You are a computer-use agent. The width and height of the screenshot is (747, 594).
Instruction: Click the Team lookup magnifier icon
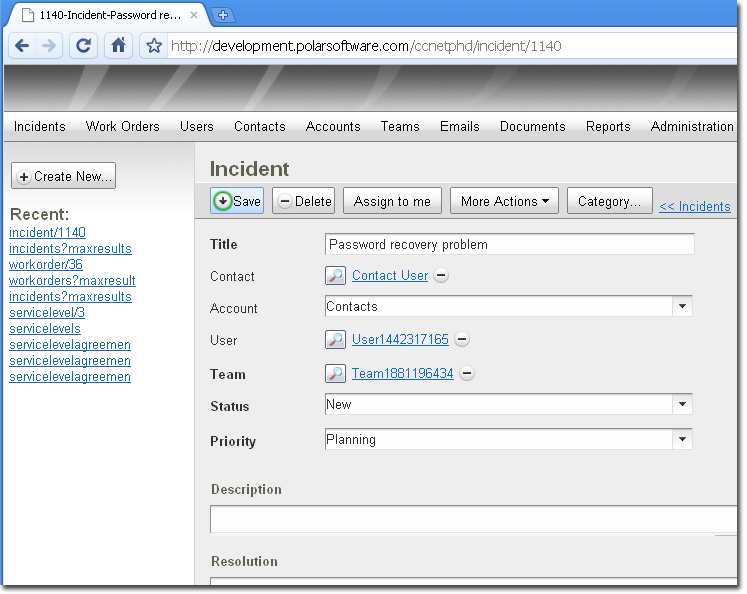336,374
